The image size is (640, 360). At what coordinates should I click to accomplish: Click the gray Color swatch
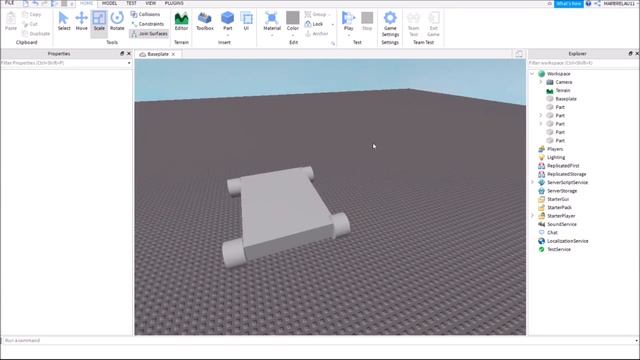click(x=293, y=18)
